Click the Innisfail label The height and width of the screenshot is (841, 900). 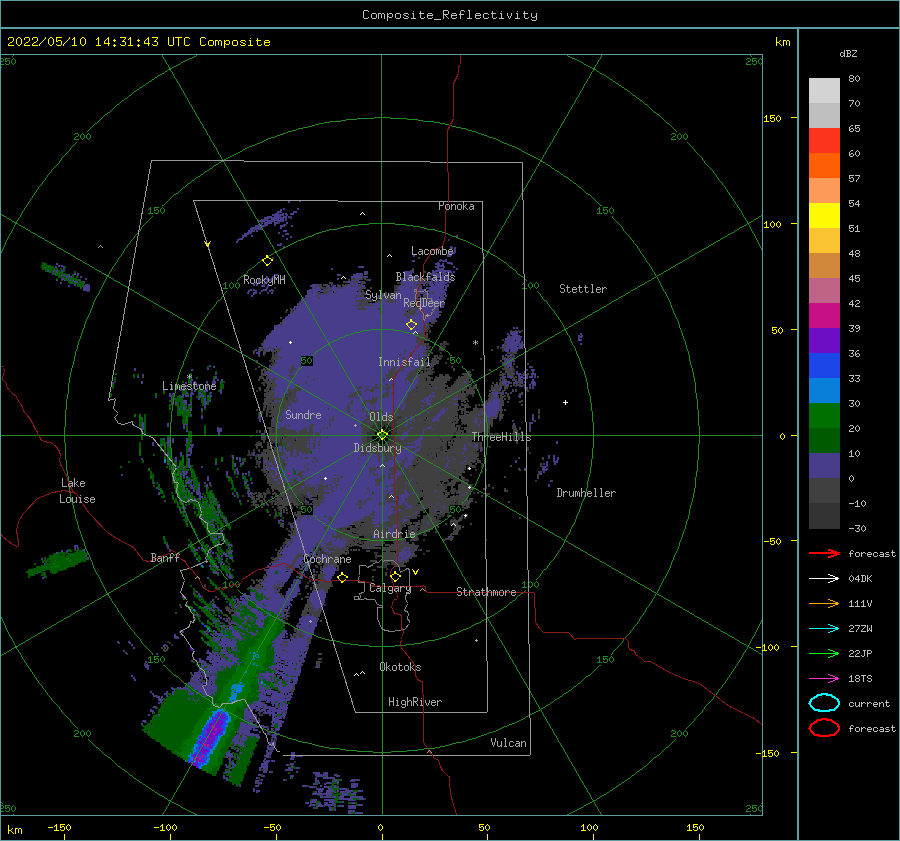pyautogui.click(x=404, y=362)
